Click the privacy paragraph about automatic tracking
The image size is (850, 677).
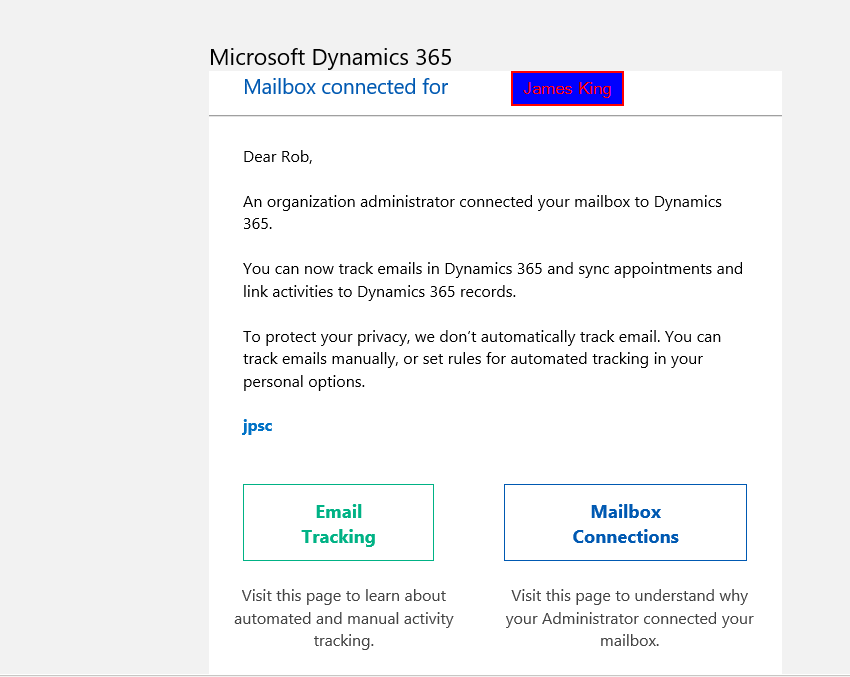click(x=482, y=359)
